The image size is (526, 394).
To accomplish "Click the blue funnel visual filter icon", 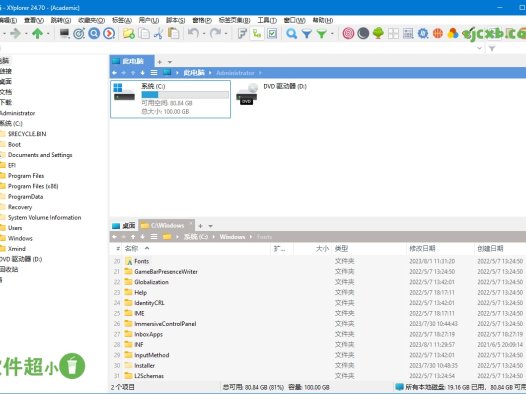I will pos(307,33).
